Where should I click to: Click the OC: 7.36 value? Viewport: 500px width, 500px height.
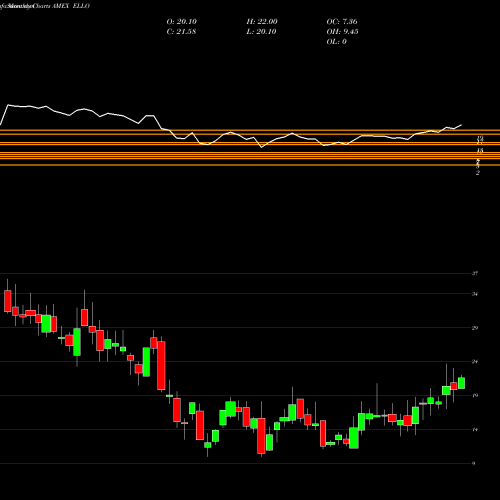pyautogui.click(x=342, y=22)
